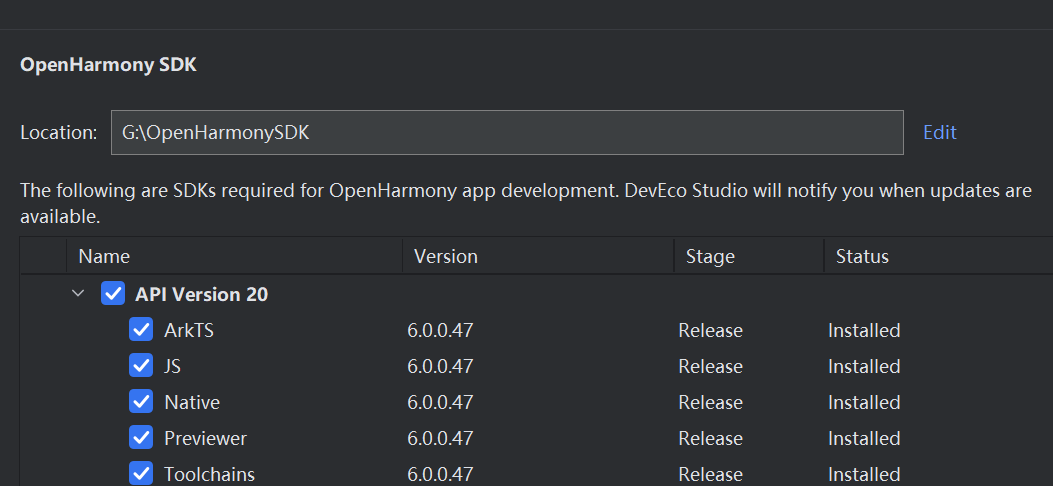Viewport: 1053px width, 486px height.
Task: Click the JS row version 6.0.0.47
Action: pos(440,367)
